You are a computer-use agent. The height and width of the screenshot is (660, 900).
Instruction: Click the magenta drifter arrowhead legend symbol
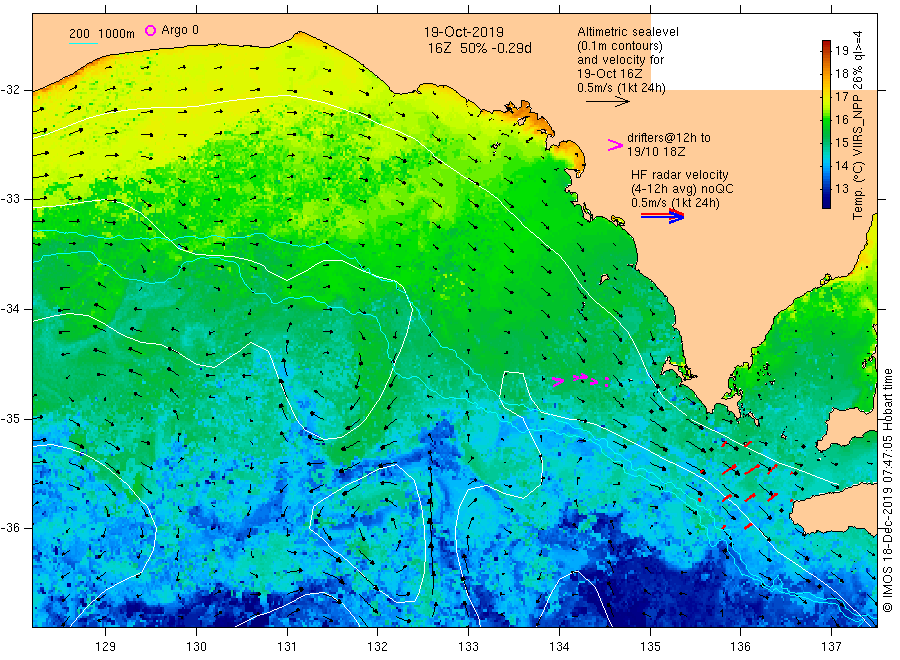click(615, 145)
